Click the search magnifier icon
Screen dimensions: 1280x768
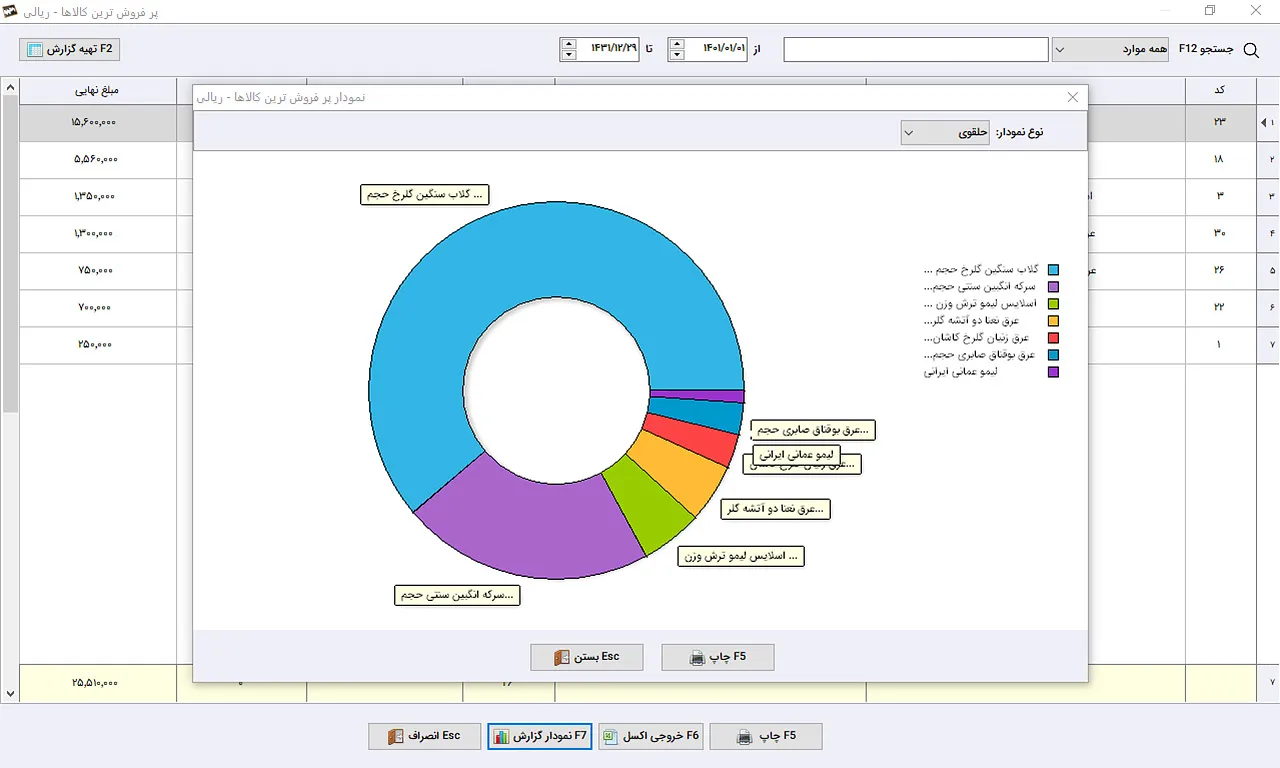pyautogui.click(x=1251, y=50)
